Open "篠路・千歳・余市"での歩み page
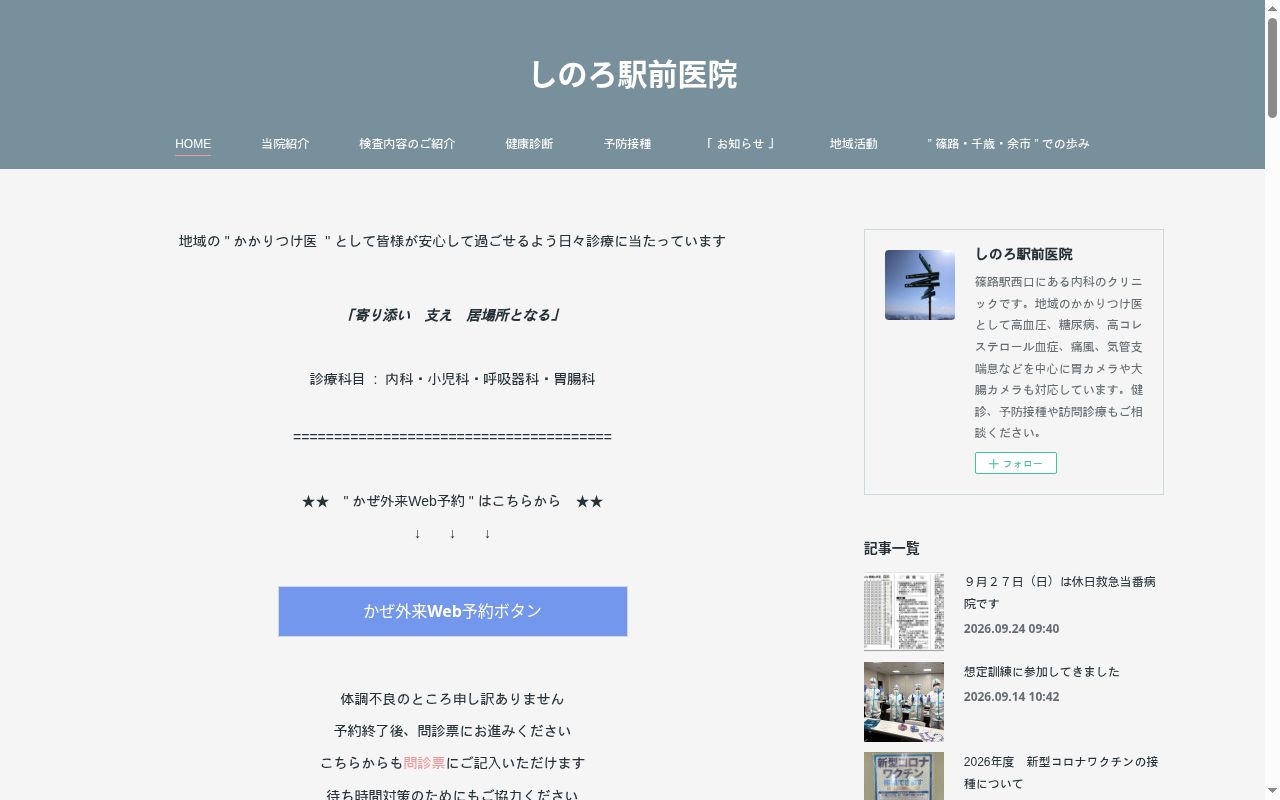 point(1008,144)
